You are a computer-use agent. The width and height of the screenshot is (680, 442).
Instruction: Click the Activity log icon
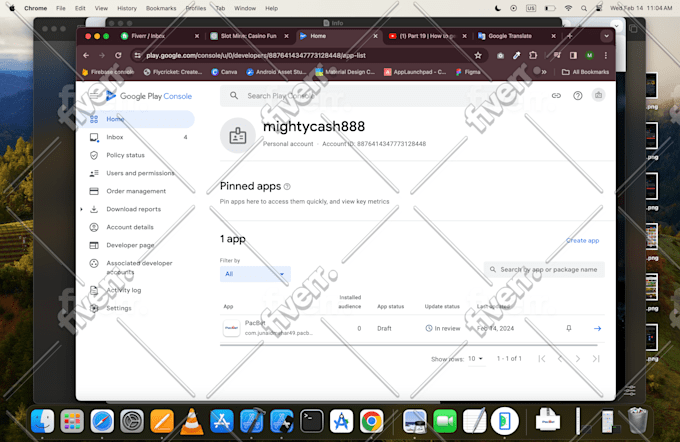(x=94, y=290)
